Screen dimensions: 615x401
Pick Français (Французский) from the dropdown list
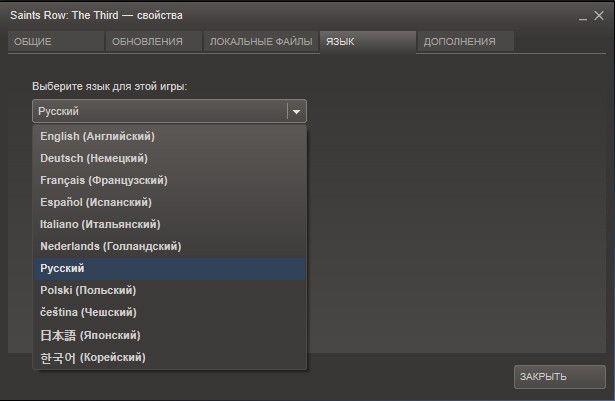[x=104, y=180]
